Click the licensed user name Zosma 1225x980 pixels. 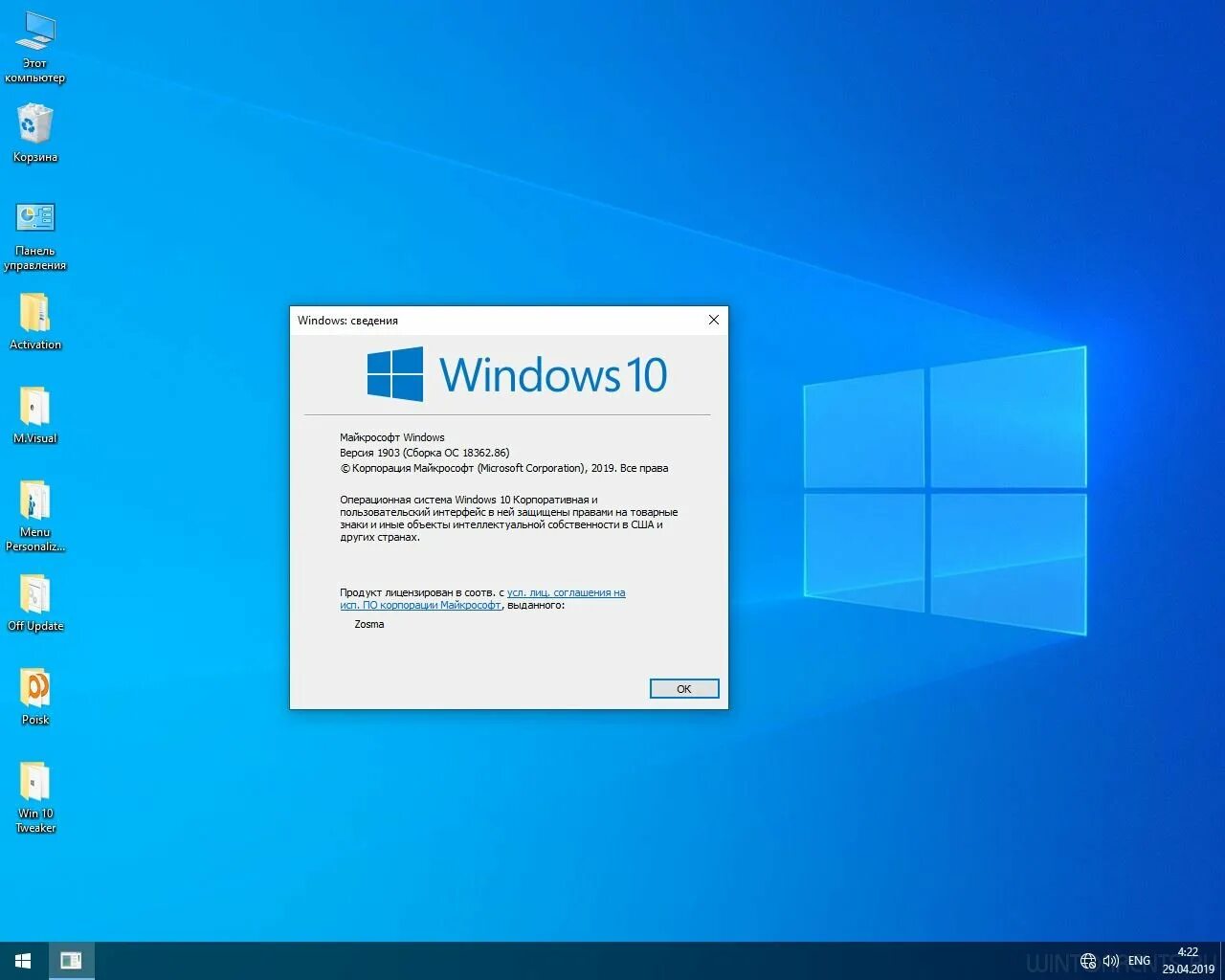(x=369, y=624)
